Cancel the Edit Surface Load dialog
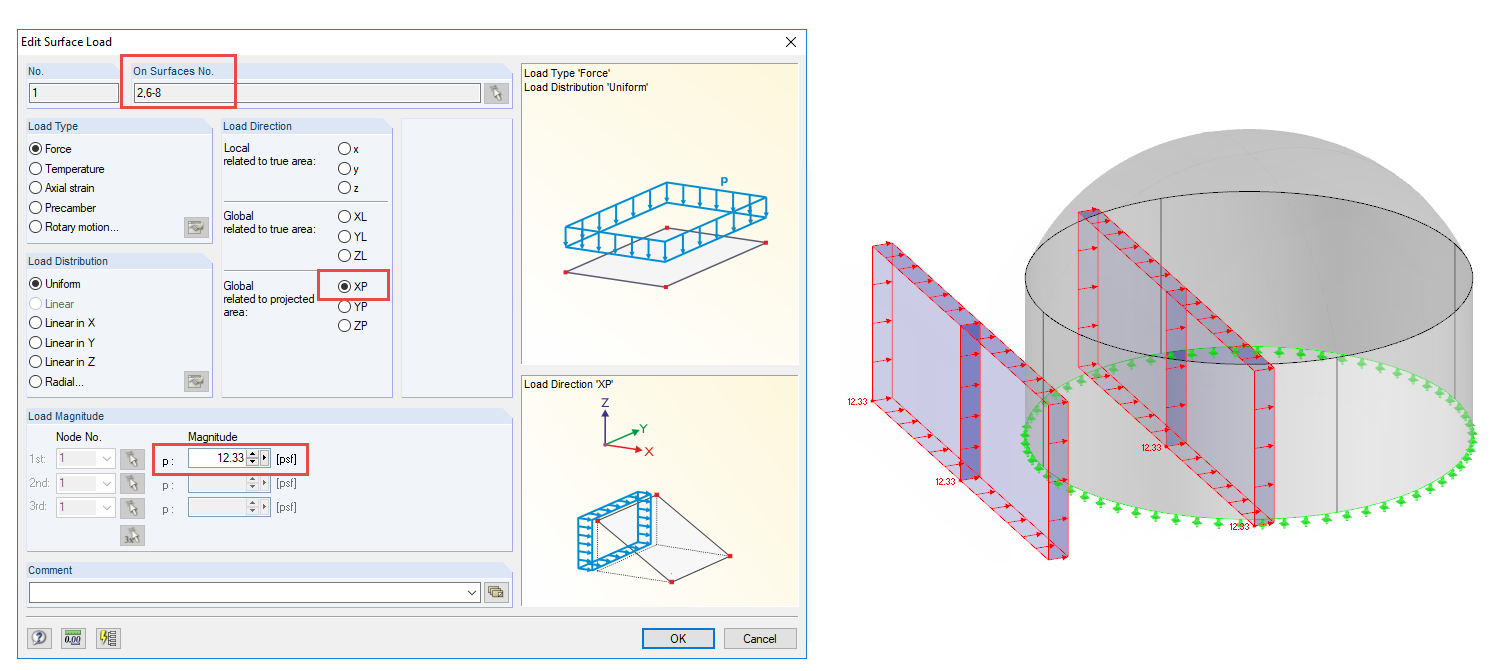This screenshot has height=671, width=1510. [x=759, y=638]
